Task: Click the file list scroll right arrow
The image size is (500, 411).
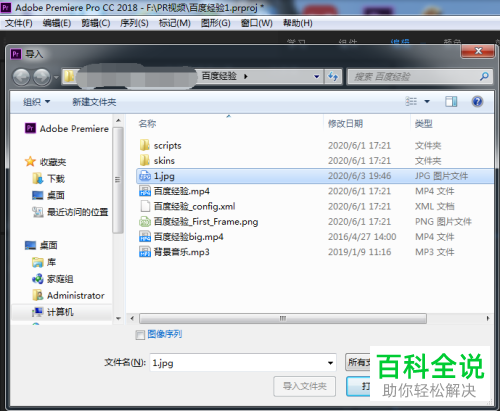Action: [x=488, y=318]
